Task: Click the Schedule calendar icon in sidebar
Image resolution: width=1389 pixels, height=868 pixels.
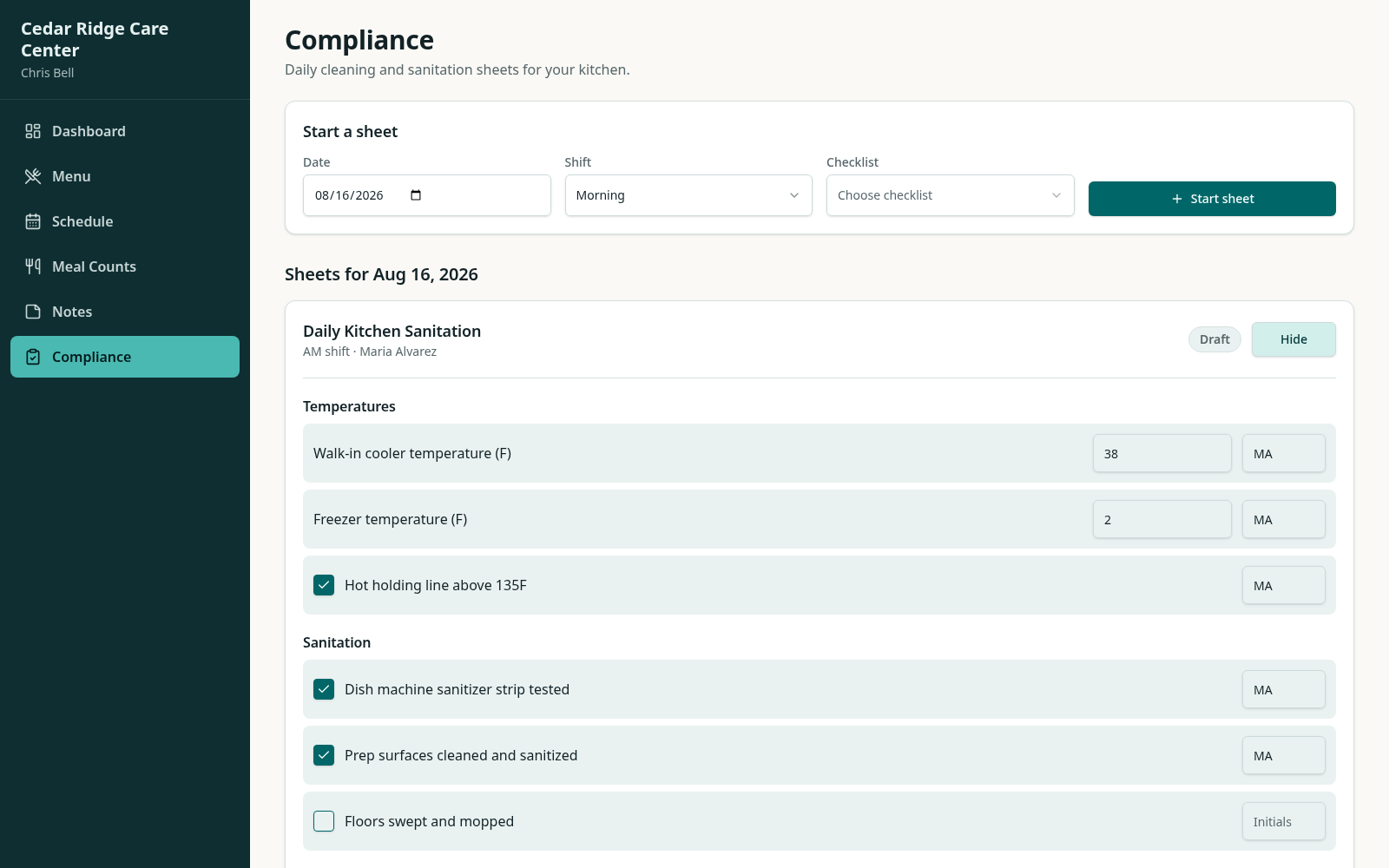Action: [x=33, y=221]
